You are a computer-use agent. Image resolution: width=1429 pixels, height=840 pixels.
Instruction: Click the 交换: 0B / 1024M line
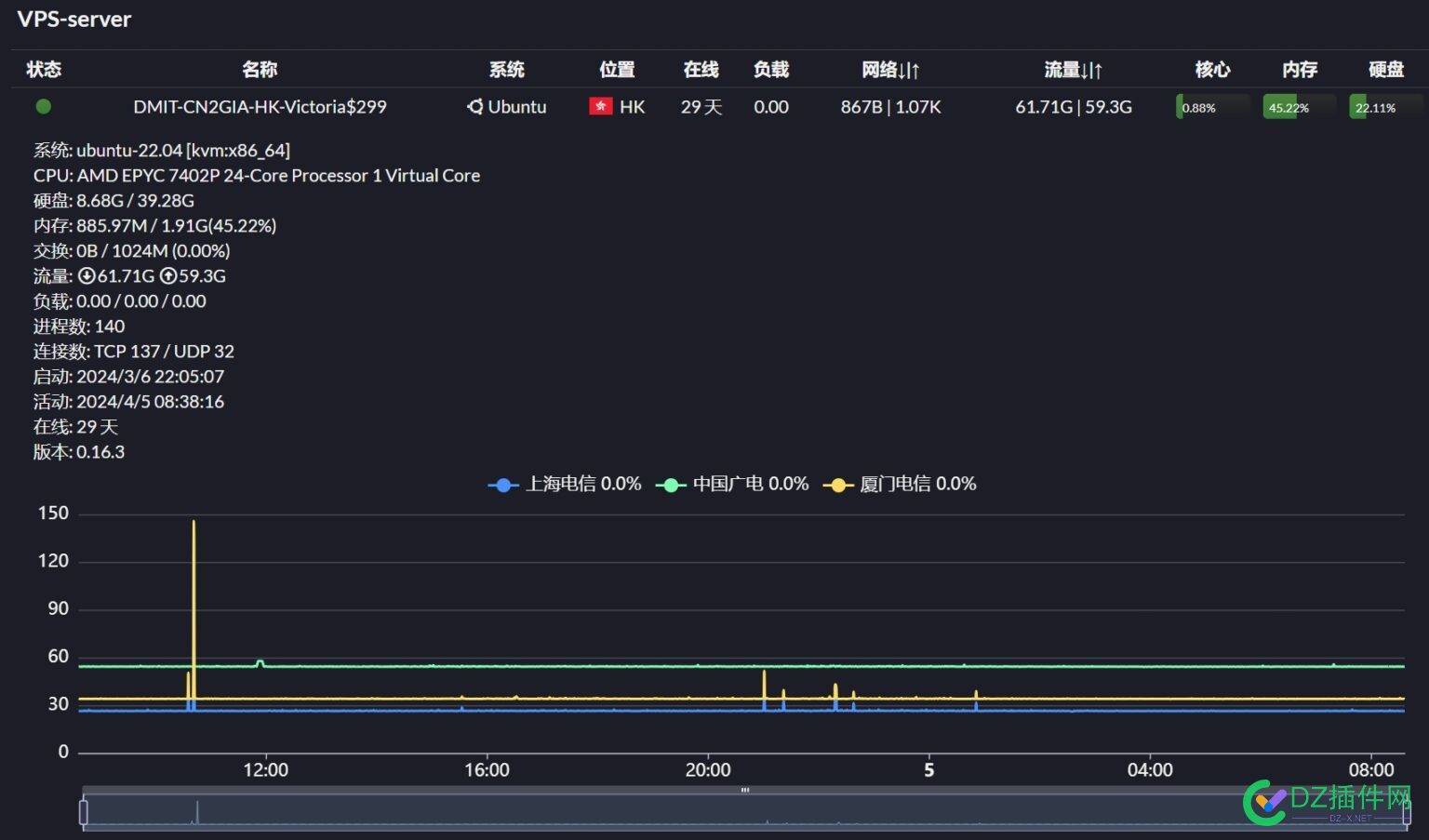pos(131,250)
